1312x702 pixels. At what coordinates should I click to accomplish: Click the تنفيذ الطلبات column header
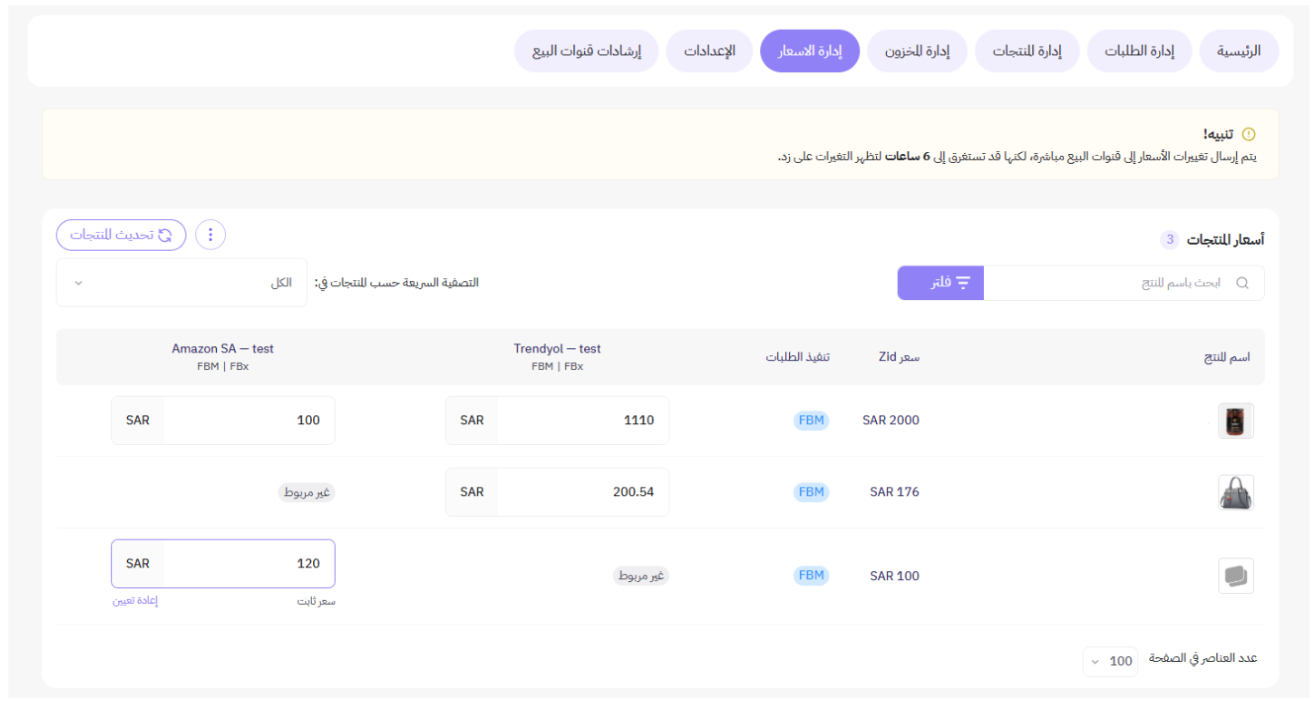coord(798,358)
